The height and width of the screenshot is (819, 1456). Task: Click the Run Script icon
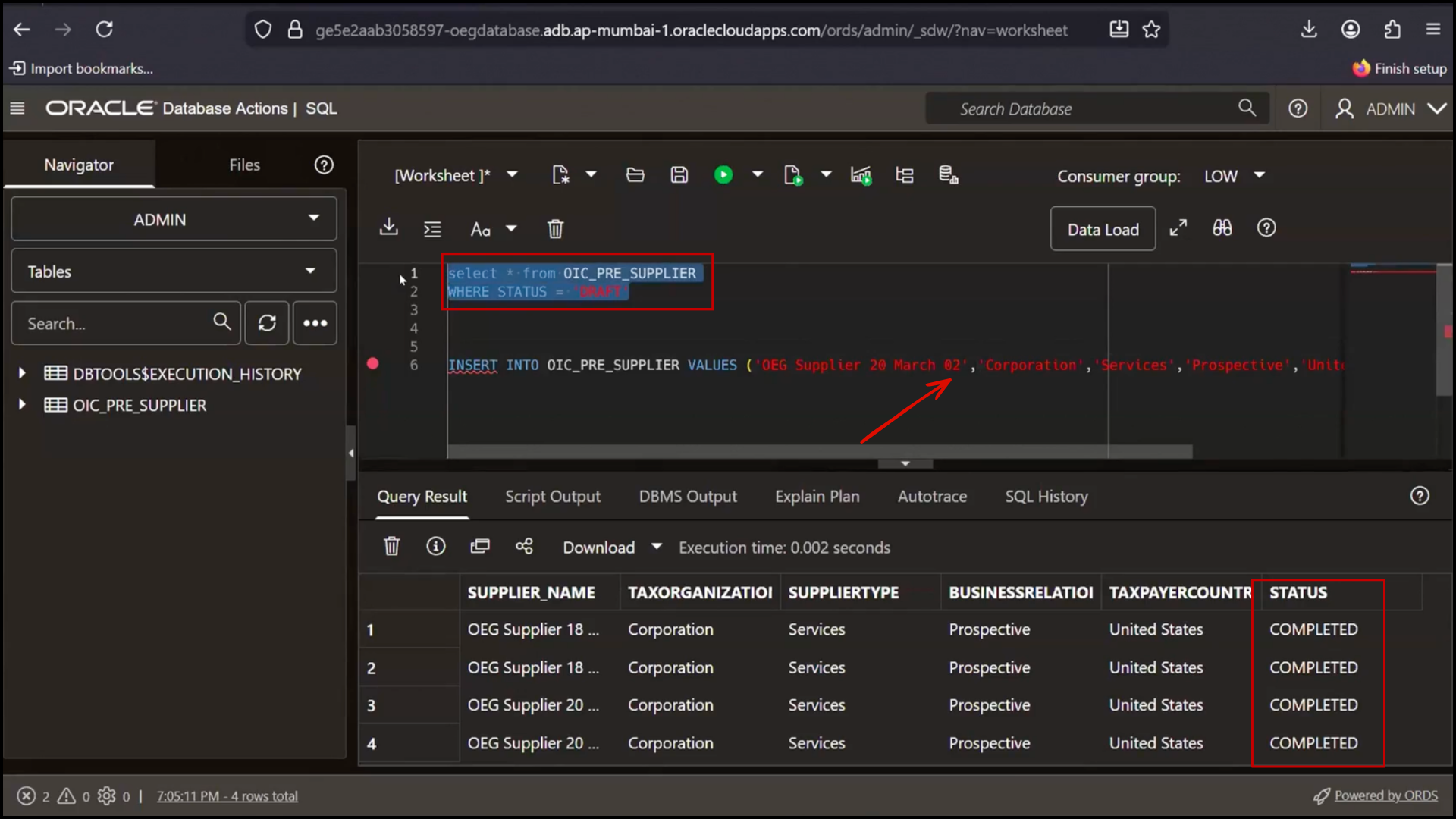coord(793,175)
